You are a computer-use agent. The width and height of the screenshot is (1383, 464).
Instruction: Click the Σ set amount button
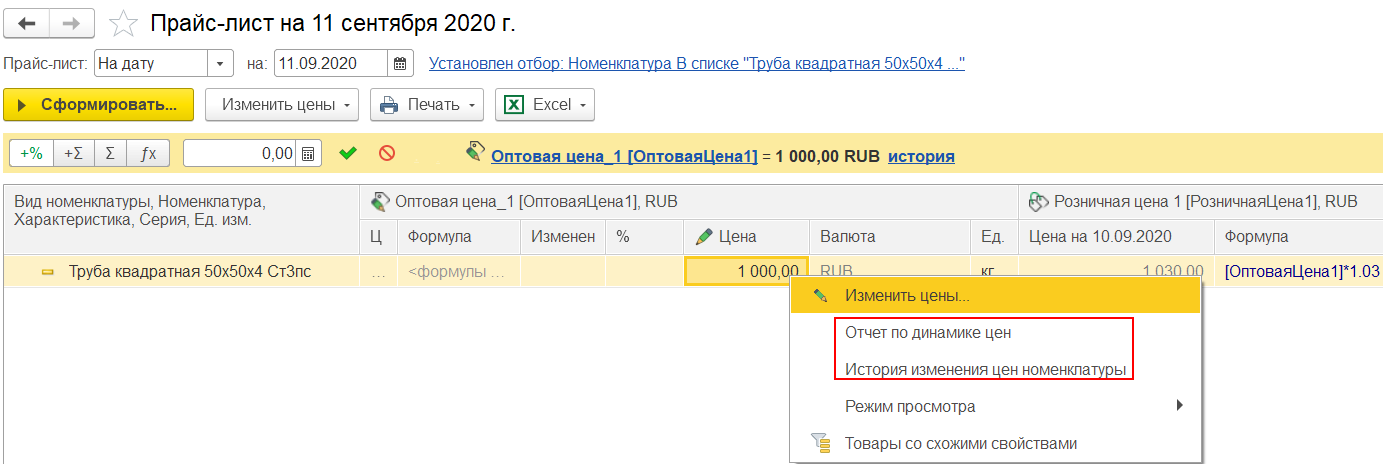(x=109, y=154)
